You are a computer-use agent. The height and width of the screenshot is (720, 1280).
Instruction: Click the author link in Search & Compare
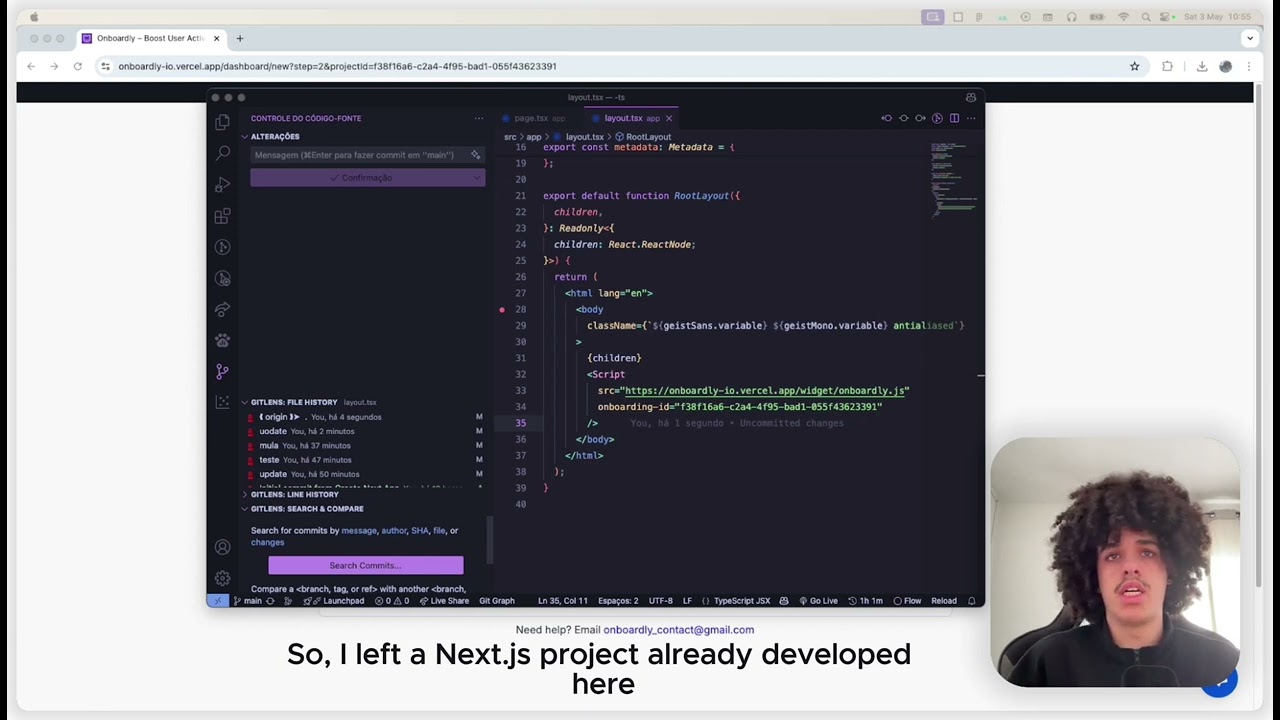point(394,531)
